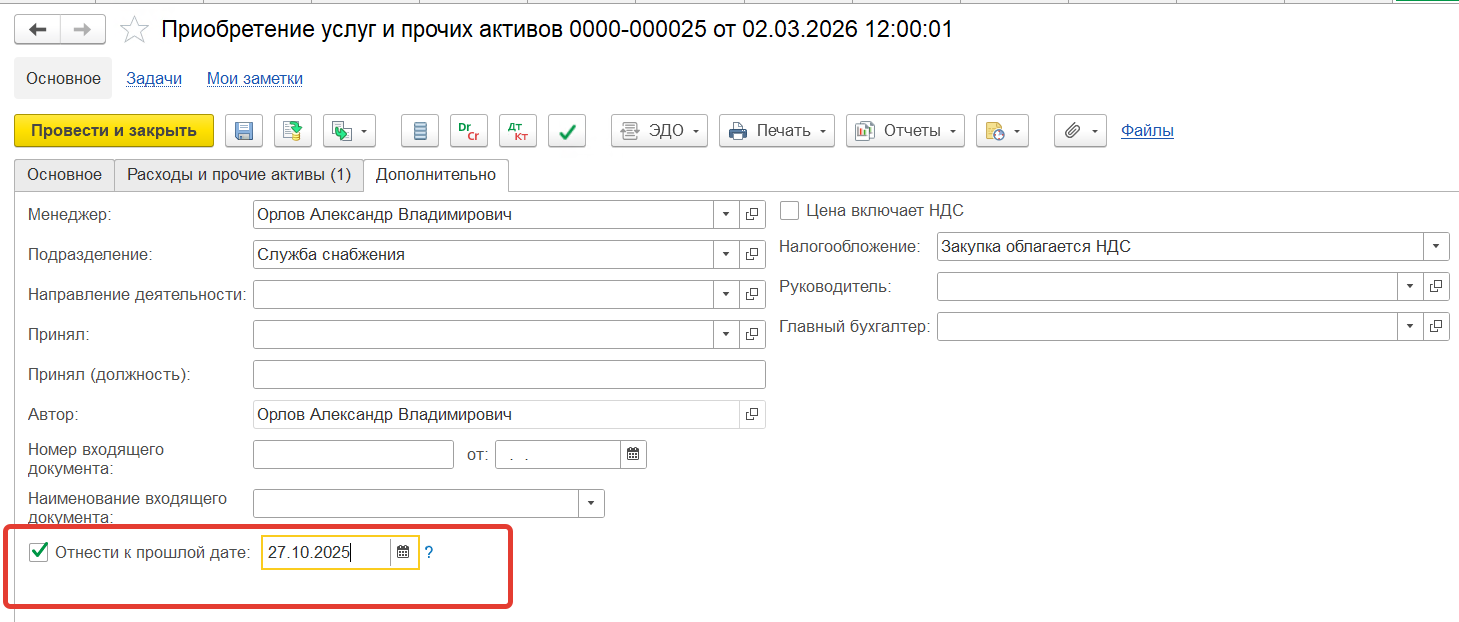Screen dimensions: 1459x622
Task: Click the 'Служба снабжения' department field
Action: click(484, 254)
